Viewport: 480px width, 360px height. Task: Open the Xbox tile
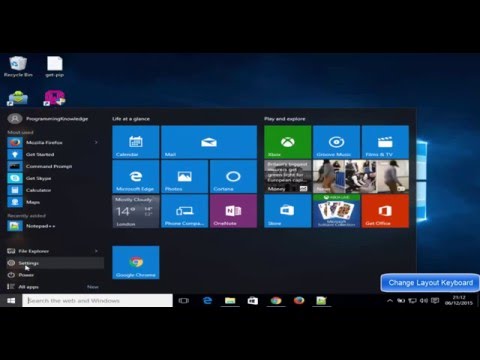pos(288,142)
